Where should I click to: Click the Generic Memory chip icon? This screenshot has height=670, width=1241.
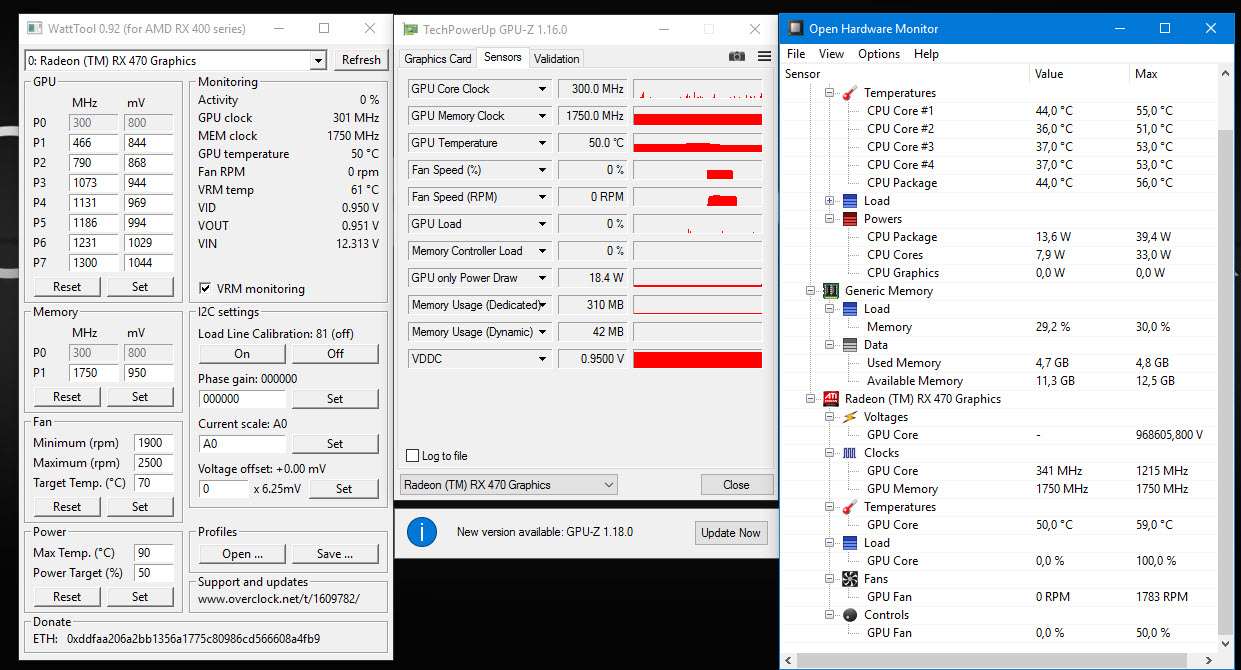click(830, 291)
